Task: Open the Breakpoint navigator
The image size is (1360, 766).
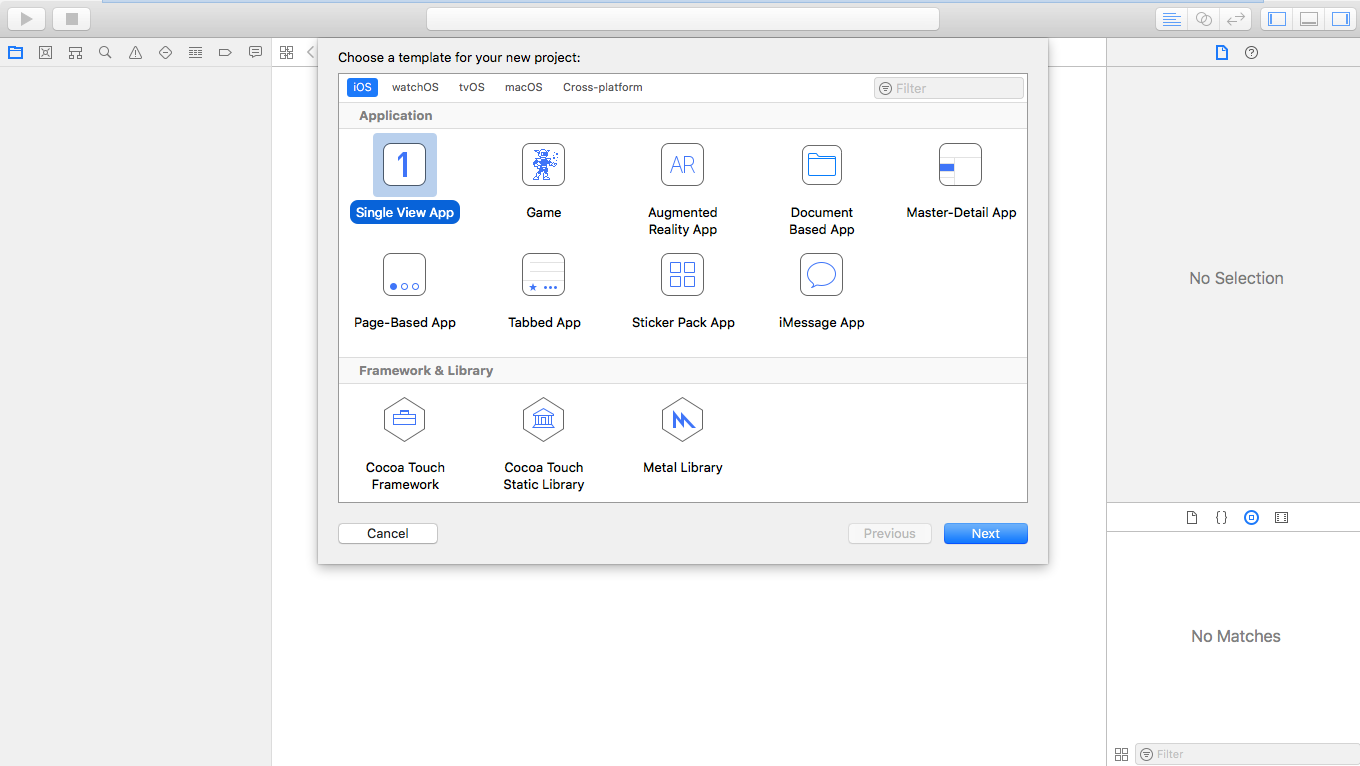Action: click(x=225, y=53)
